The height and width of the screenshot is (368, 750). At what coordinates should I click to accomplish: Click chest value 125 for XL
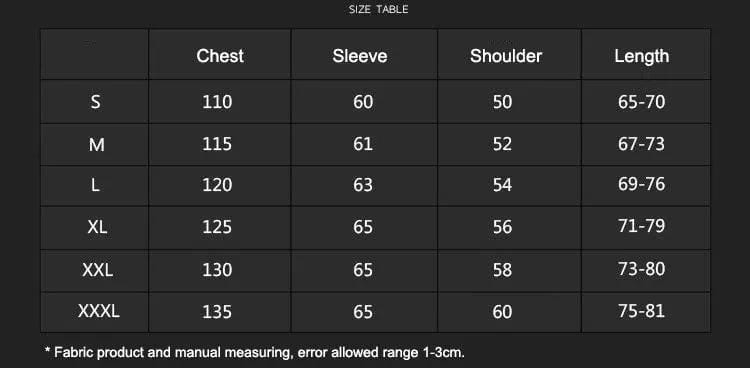coord(217,227)
